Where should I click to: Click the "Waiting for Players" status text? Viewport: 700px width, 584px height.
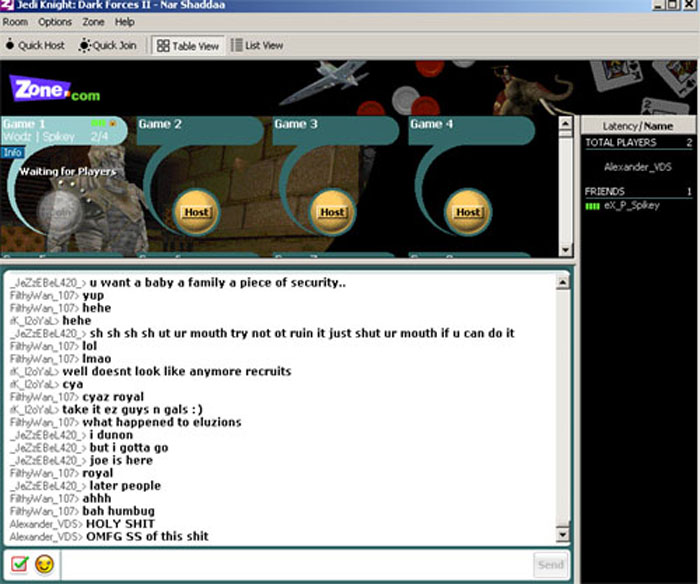(x=67, y=171)
